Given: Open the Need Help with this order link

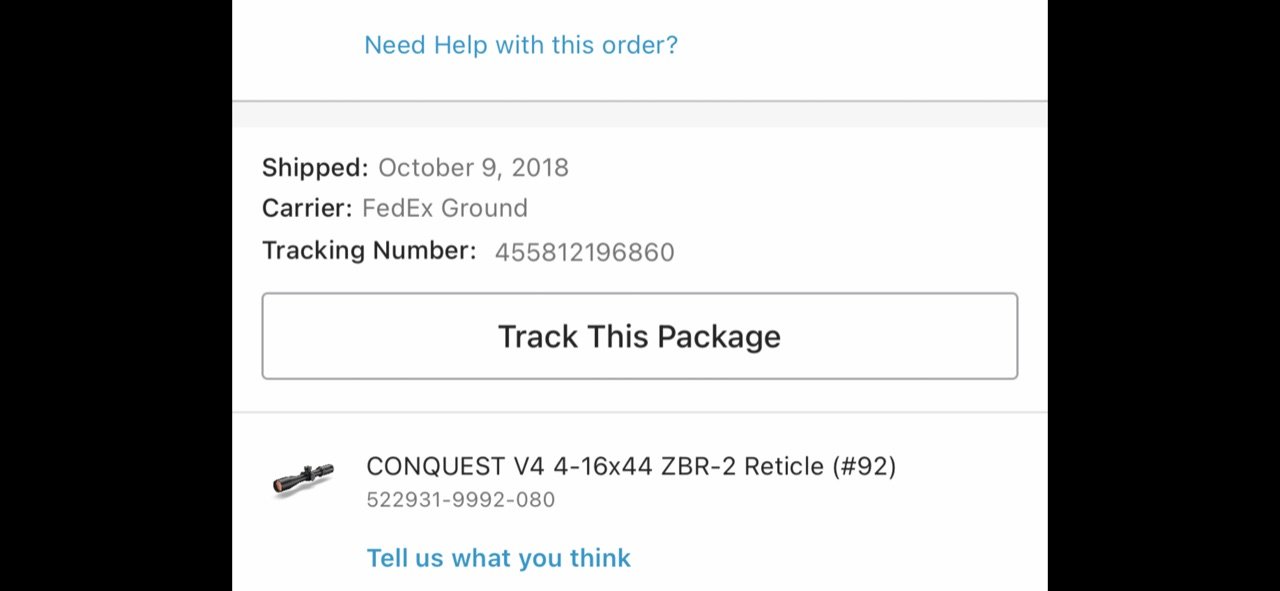Looking at the screenshot, I should click(x=521, y=45).
